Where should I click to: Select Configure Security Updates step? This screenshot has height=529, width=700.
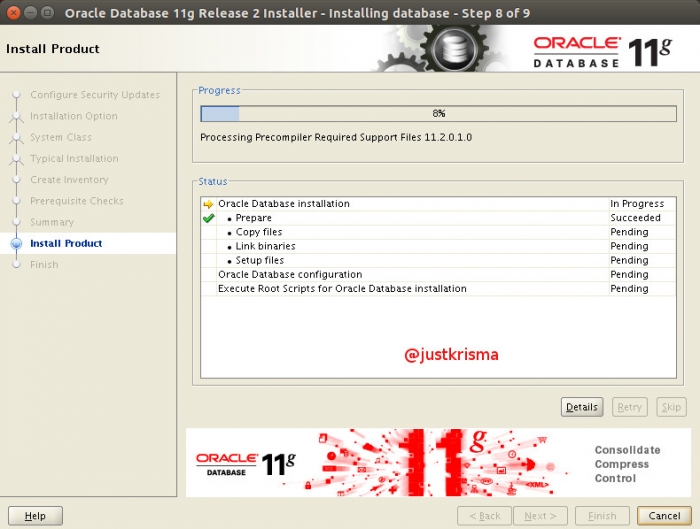(95, 95)
